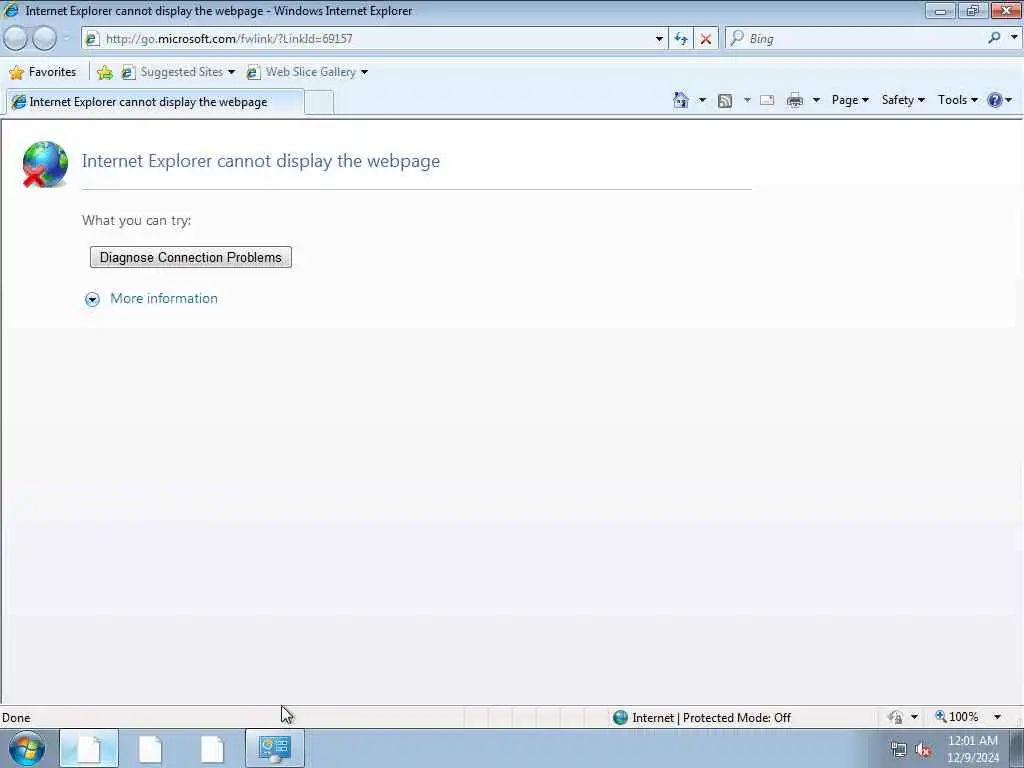This screenshot has width=1024, height=768.
Task: Click the More information link
Action: pos(164,298)
